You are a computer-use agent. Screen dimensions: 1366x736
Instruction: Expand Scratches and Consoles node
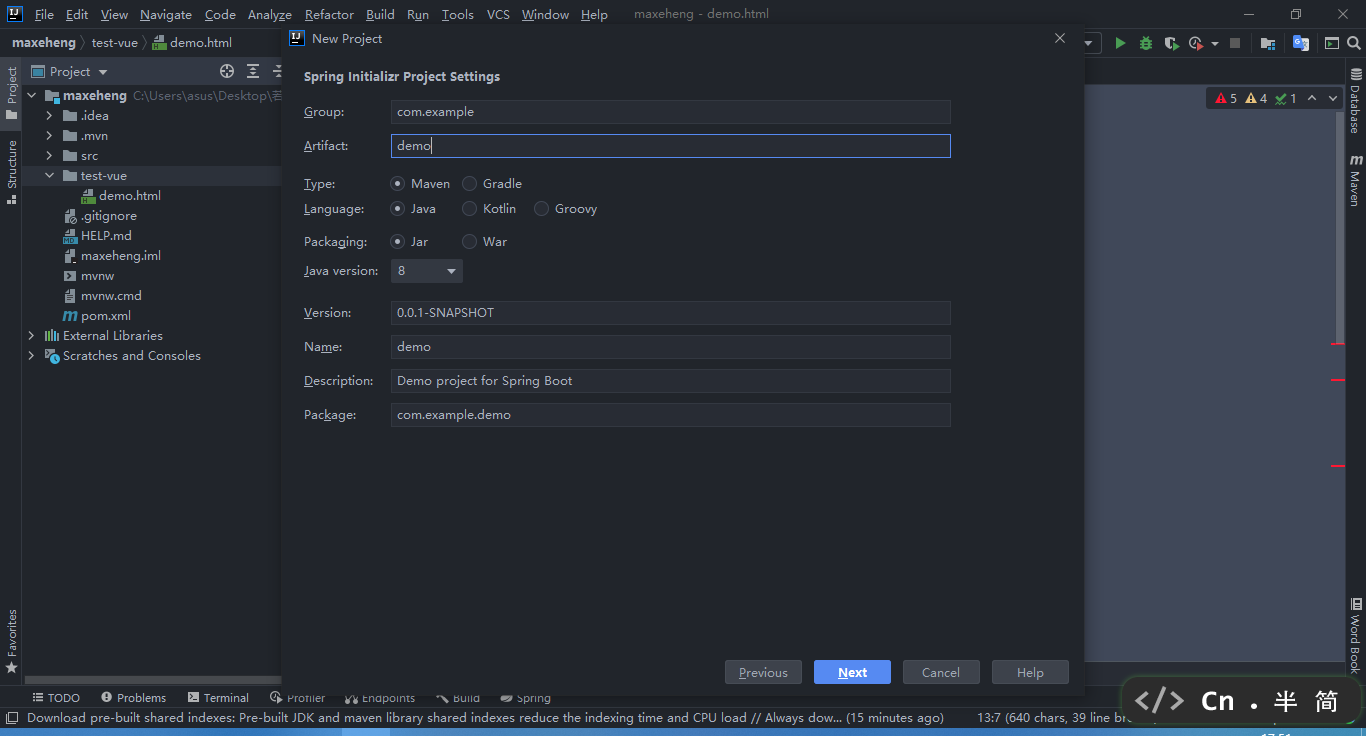click(31, 356)
